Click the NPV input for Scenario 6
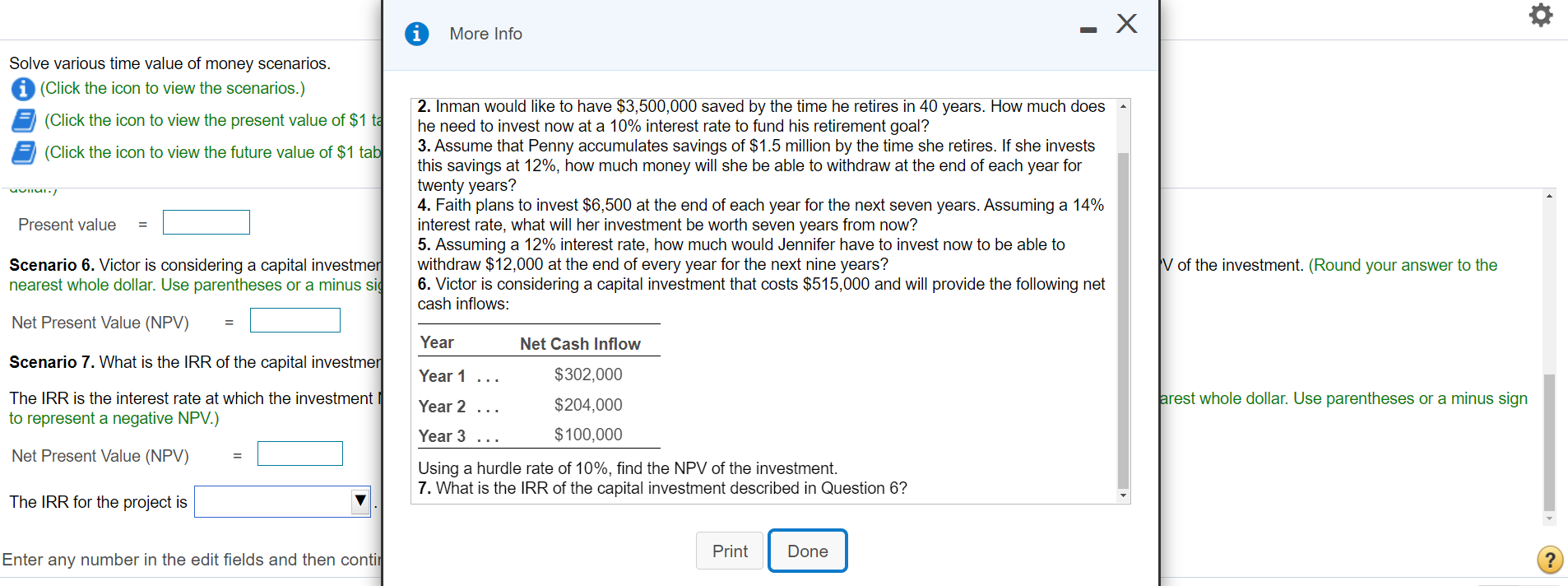 295,320
